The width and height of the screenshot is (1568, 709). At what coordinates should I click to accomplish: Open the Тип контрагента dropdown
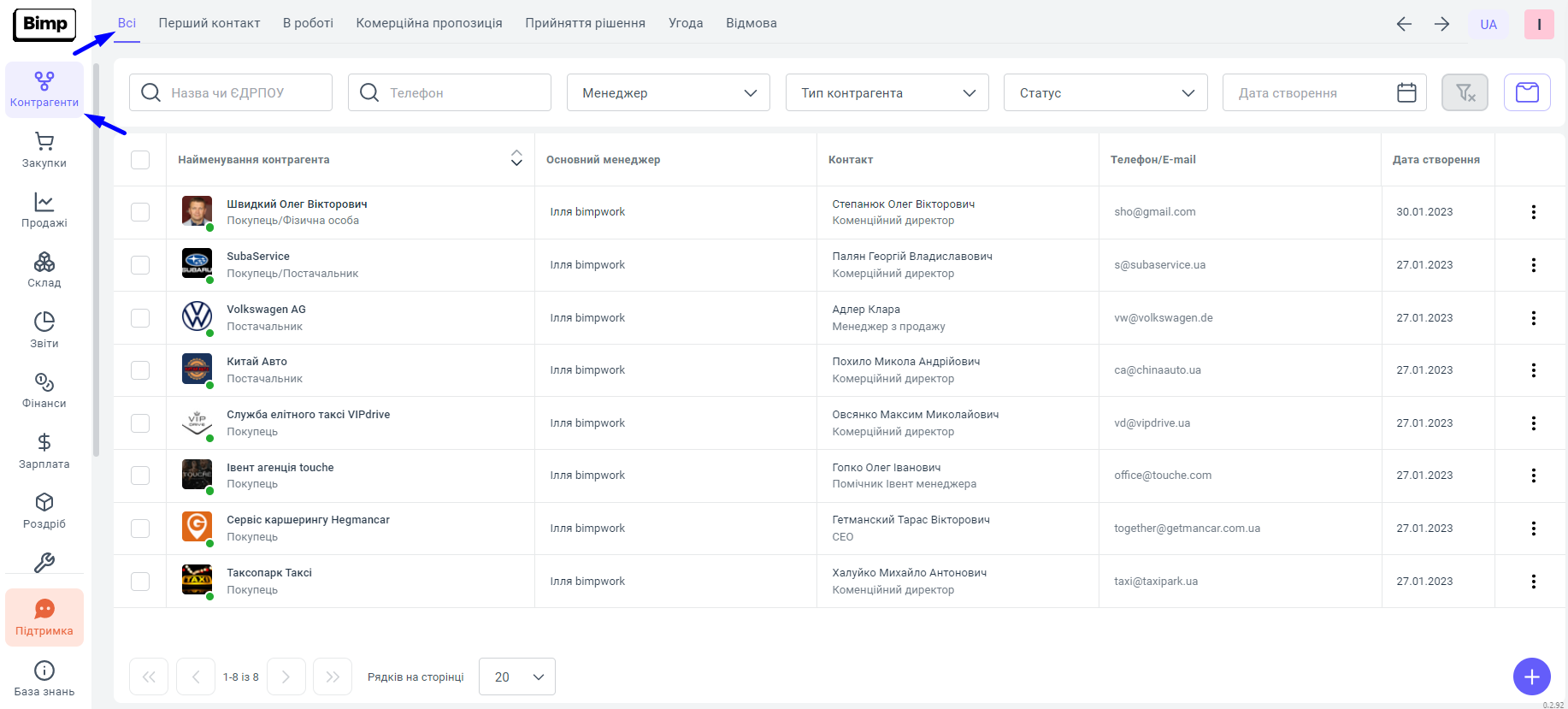tap(887, 92)
